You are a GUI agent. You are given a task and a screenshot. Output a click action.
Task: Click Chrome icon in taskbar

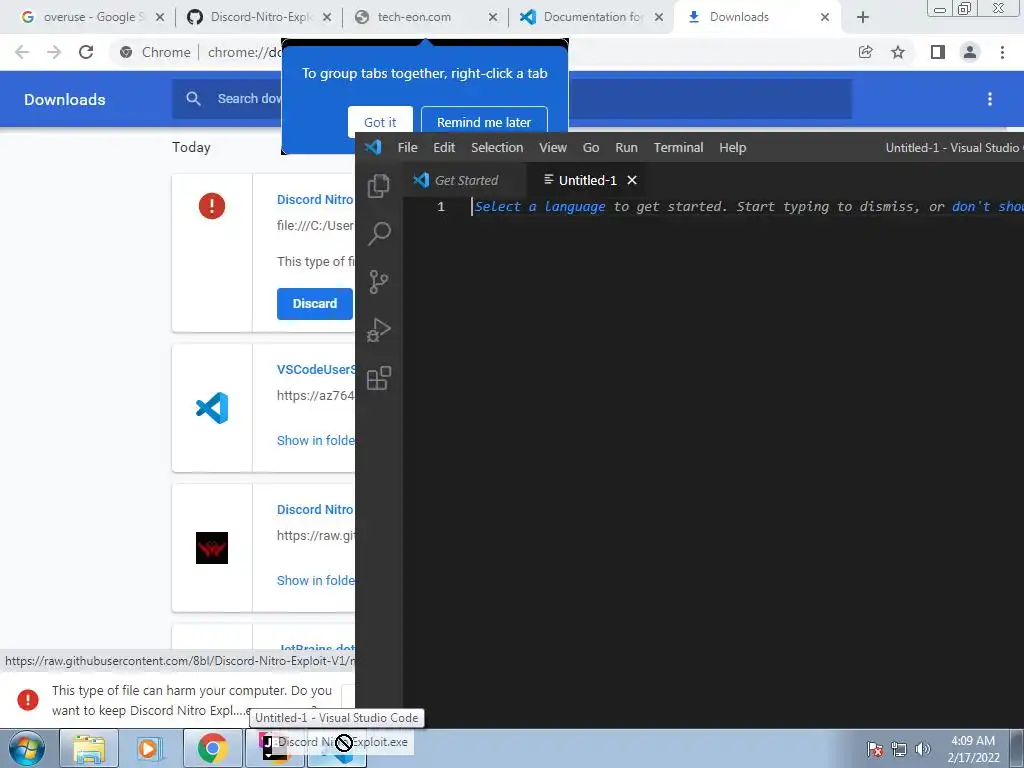click(212, 748)
